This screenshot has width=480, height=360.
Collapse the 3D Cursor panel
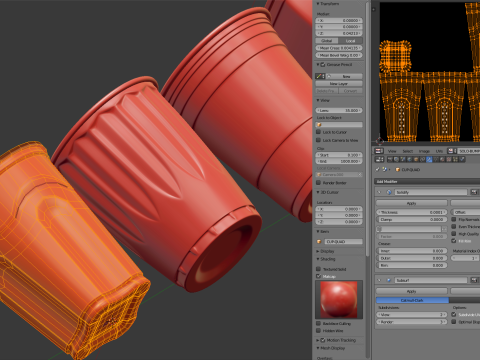(x=318, y=192)
